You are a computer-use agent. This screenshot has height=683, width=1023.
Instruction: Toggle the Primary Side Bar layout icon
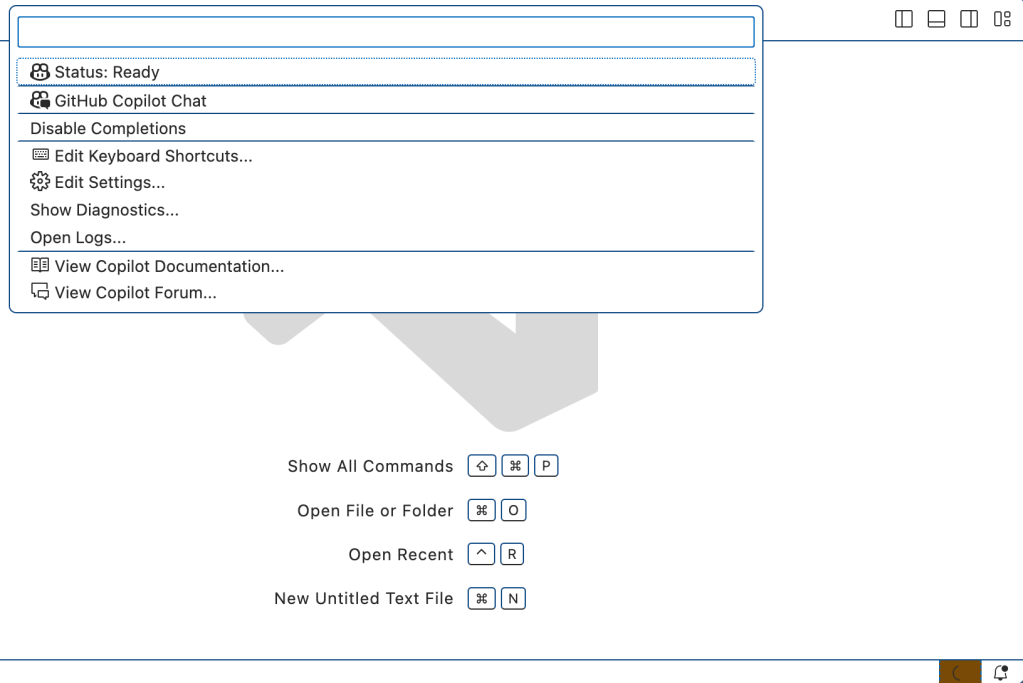pyautogui.click(x=903, y=18)
